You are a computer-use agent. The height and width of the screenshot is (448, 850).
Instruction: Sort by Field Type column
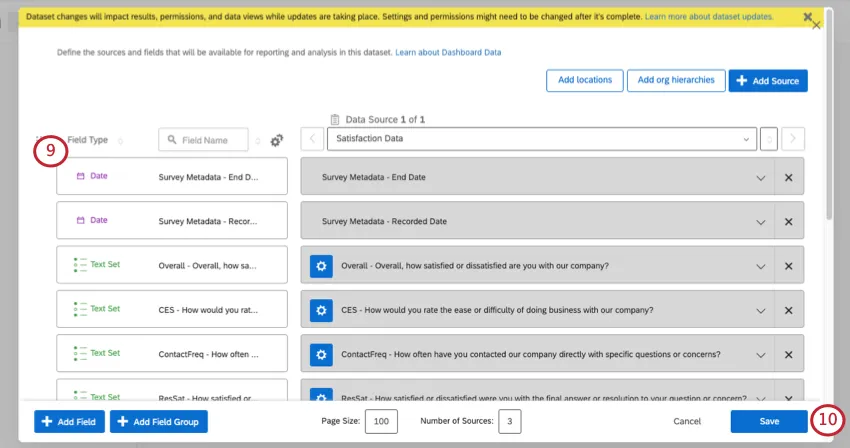click(121, 141)
